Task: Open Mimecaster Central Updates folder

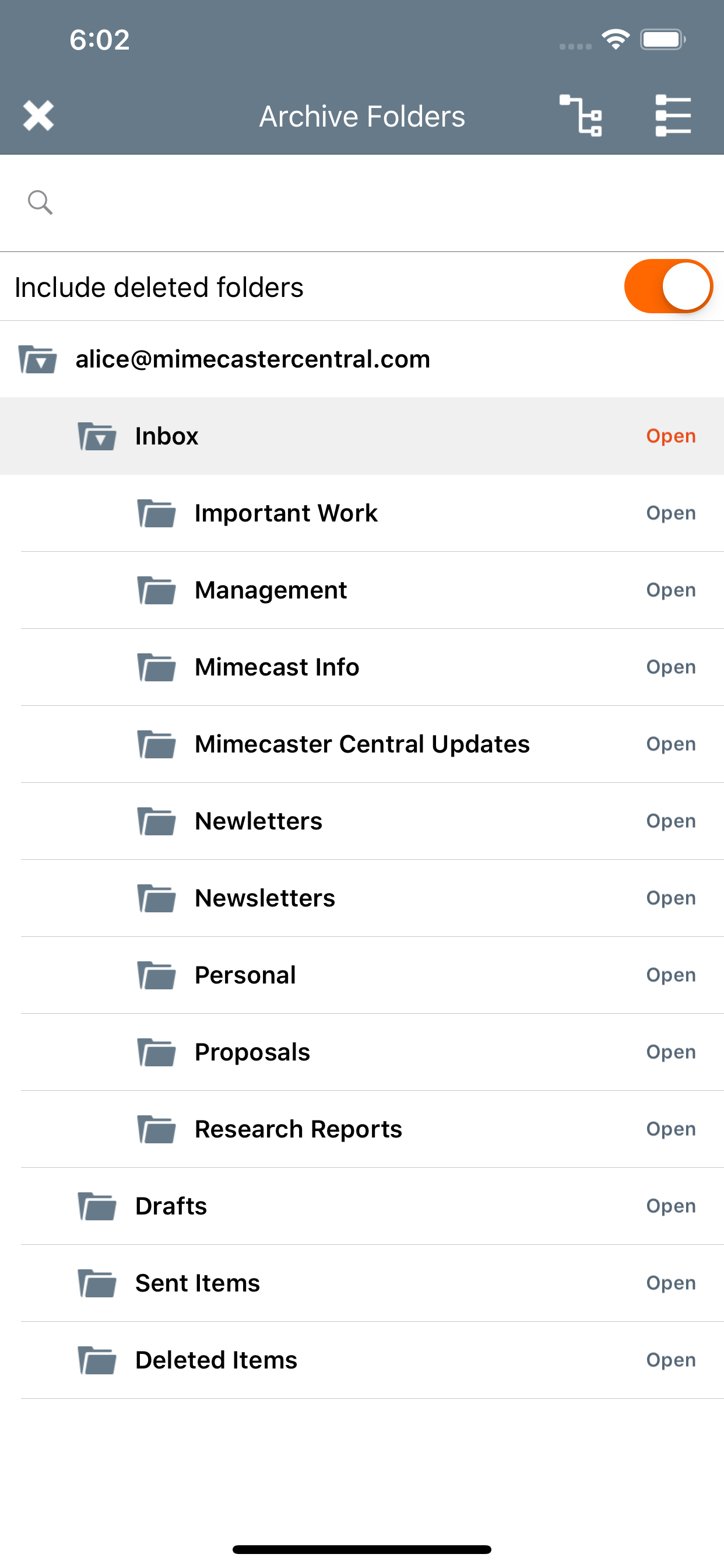Action: tap(671, 744)
